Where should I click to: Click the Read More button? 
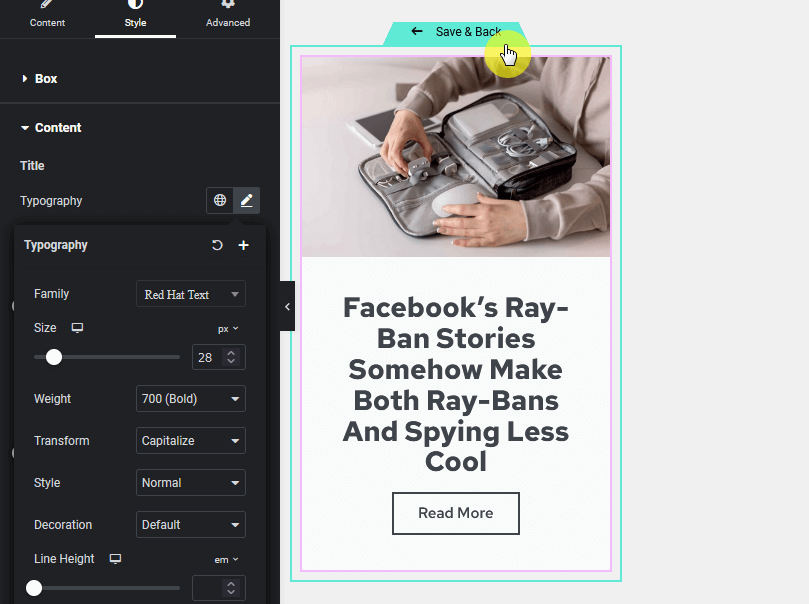point(456,513)
